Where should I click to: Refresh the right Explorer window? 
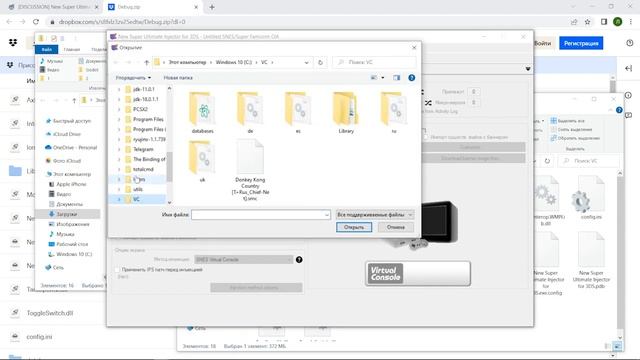(547, 161)
